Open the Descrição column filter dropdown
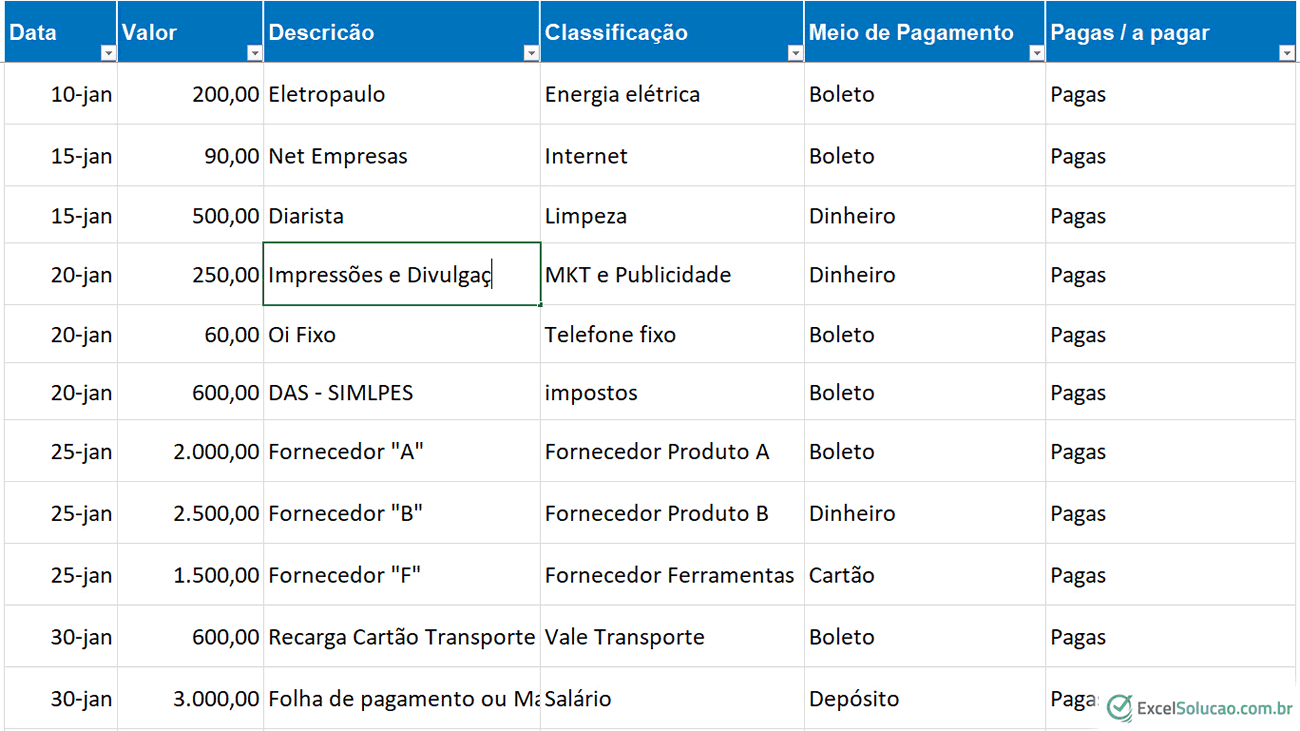Viewport: 1300px width, 731px height. 531,53
